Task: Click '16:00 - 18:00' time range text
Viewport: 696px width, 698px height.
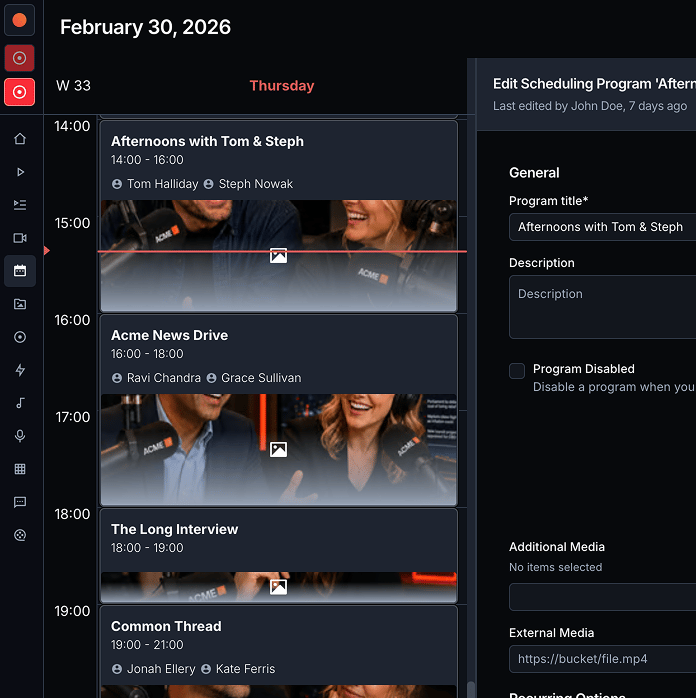Action: click(x=147, y=354)
